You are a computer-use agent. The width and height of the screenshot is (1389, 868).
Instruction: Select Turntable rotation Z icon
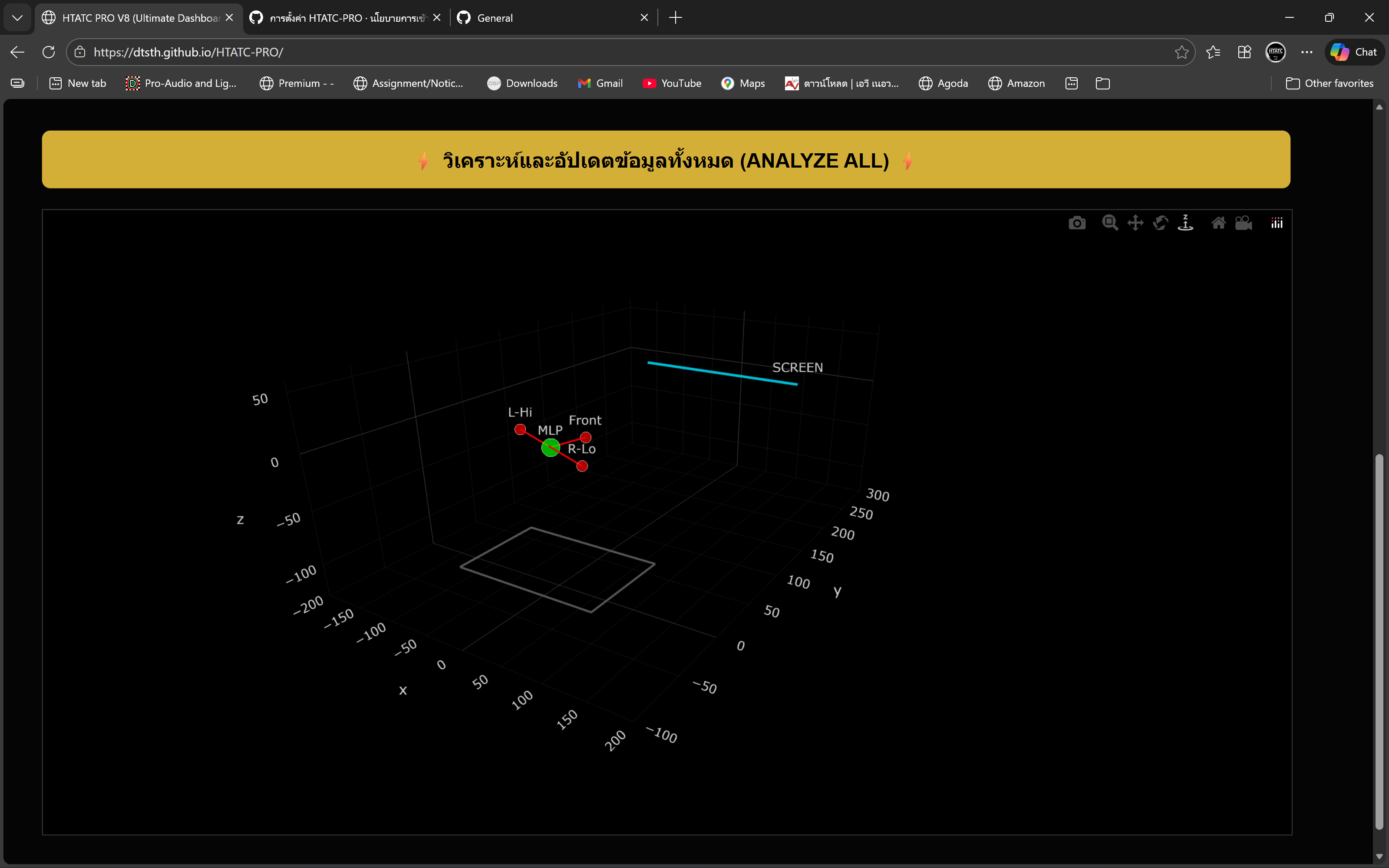1186,223
